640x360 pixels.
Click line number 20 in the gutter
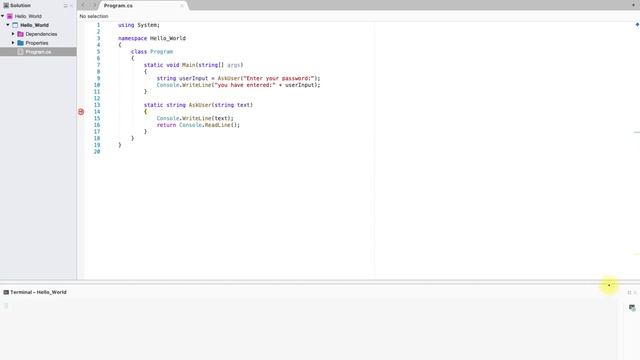pyautogui.click(x=97, y=151)
